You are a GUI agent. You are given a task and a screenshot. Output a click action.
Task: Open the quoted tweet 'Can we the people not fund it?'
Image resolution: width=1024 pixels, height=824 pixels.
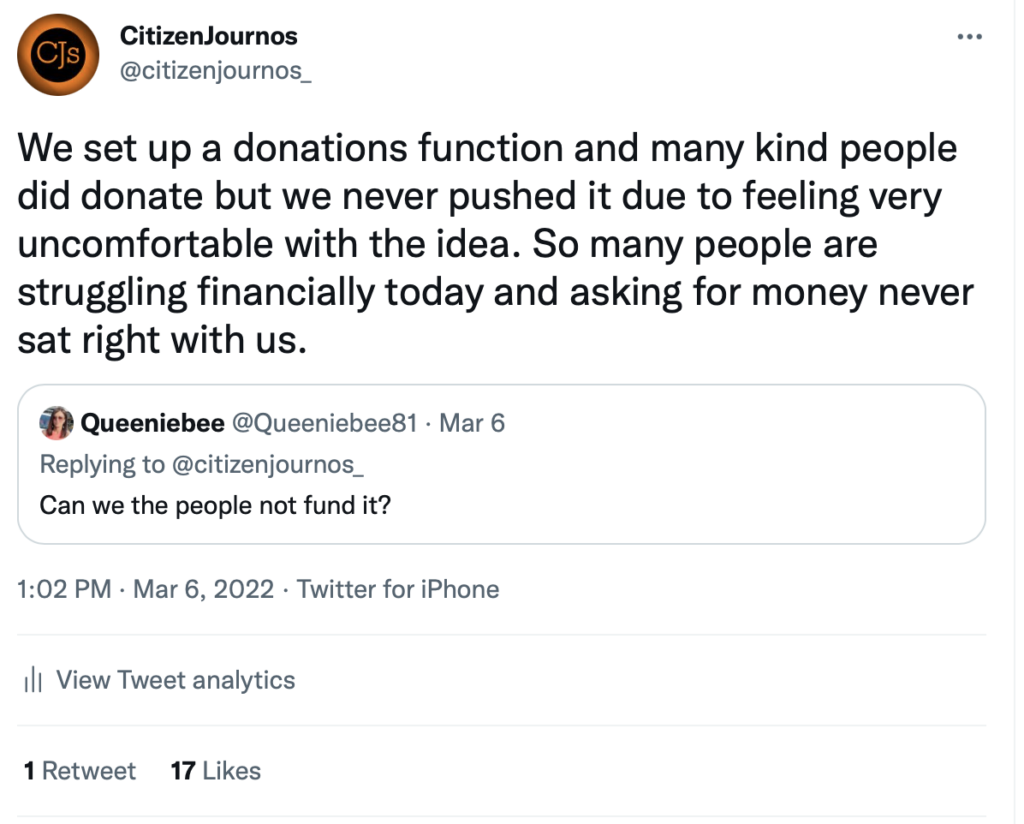[x=216, y=505]
